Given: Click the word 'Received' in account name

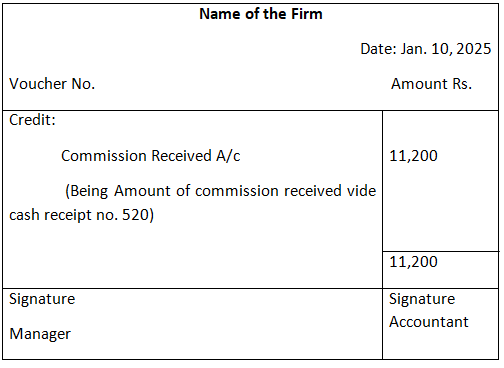Looking at the screenshot, I should tap(181, 156).
